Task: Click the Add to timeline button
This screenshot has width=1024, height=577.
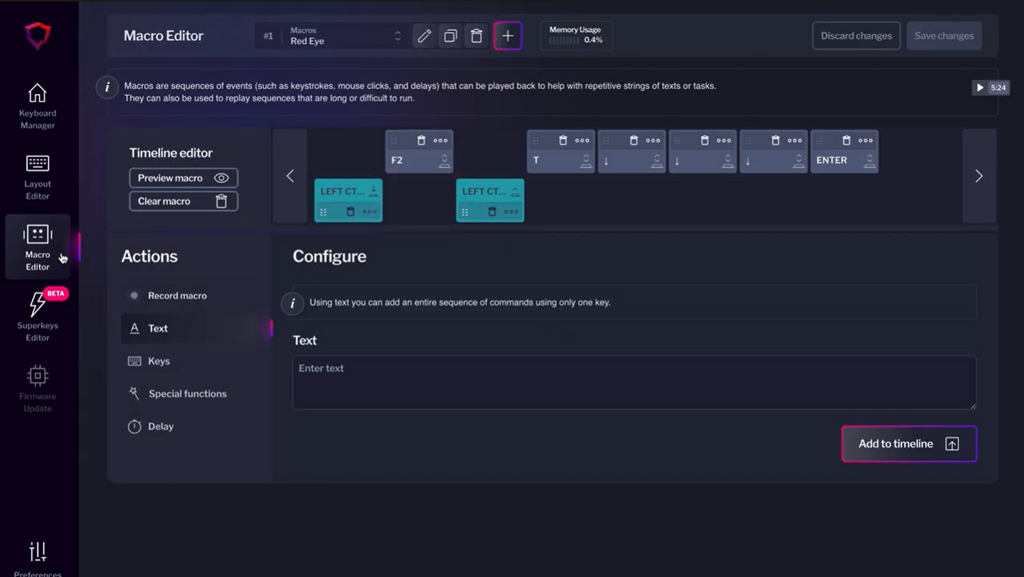Action: [908, 444]
